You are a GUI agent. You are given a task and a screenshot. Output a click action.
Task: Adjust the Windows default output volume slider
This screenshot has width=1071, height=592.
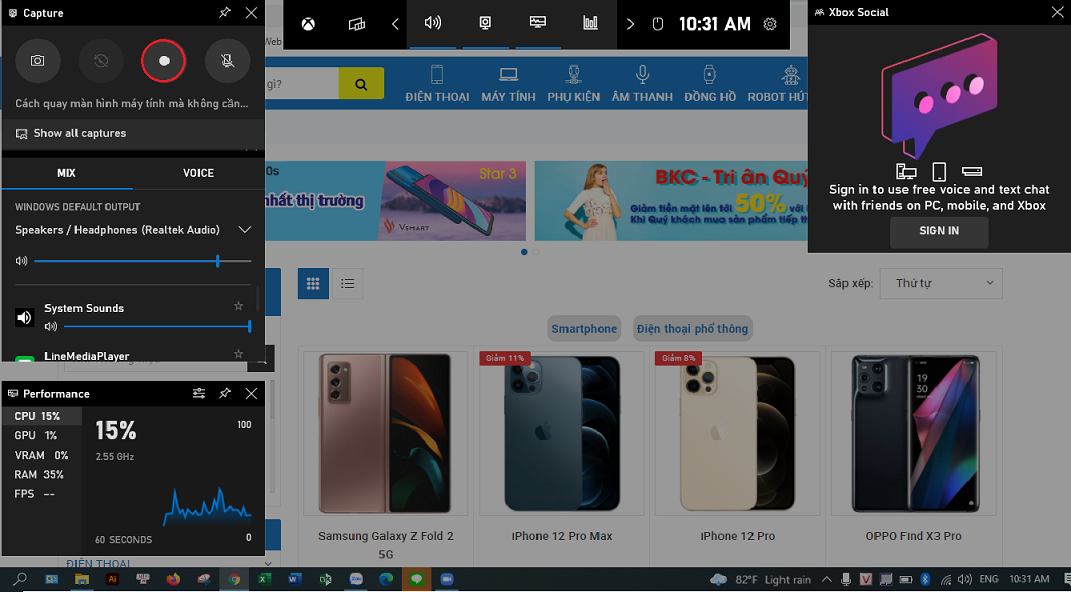click(x=143, y=261)
